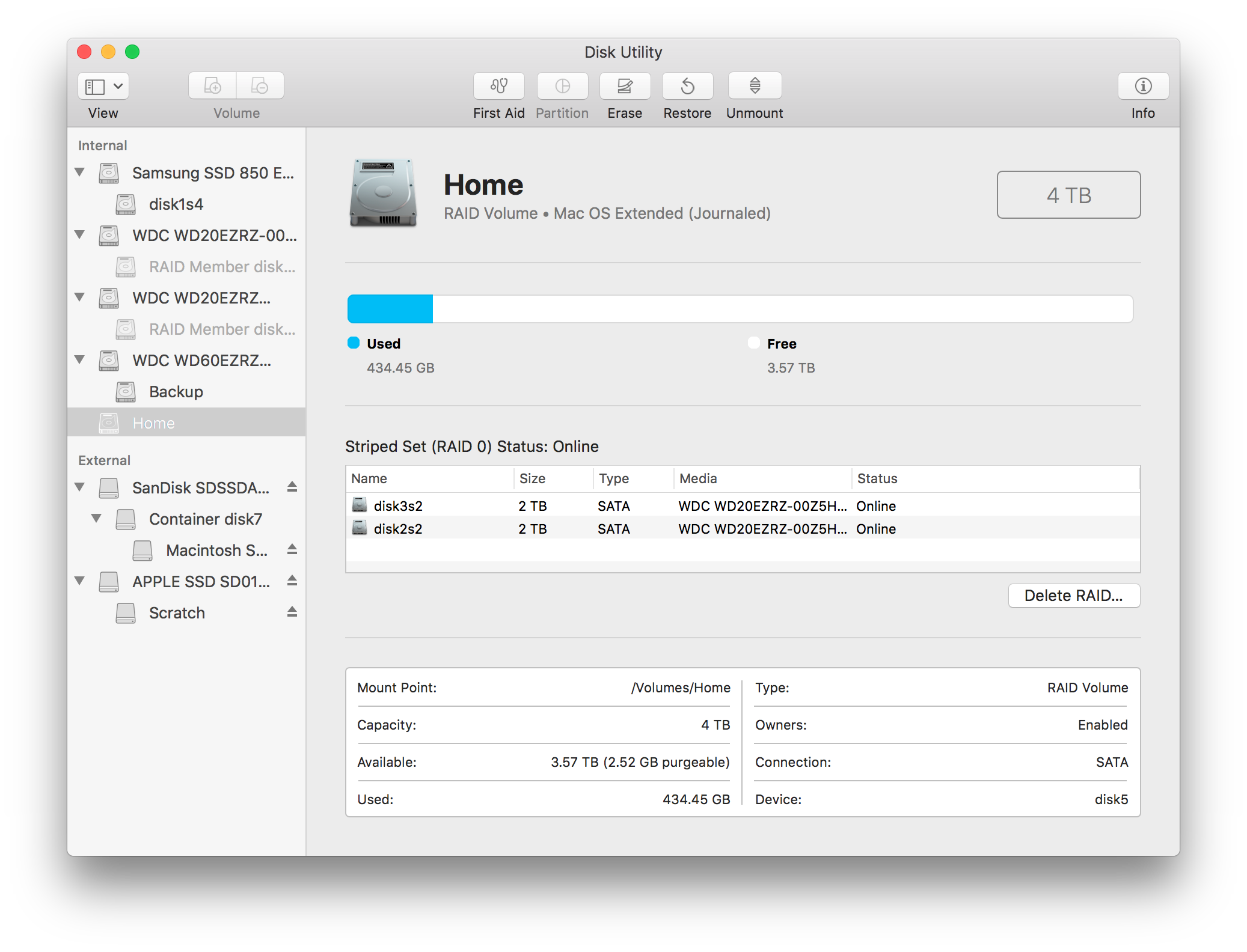Click the green zoom window button
Screen dimensions: 1247x952
click(132, 52)
